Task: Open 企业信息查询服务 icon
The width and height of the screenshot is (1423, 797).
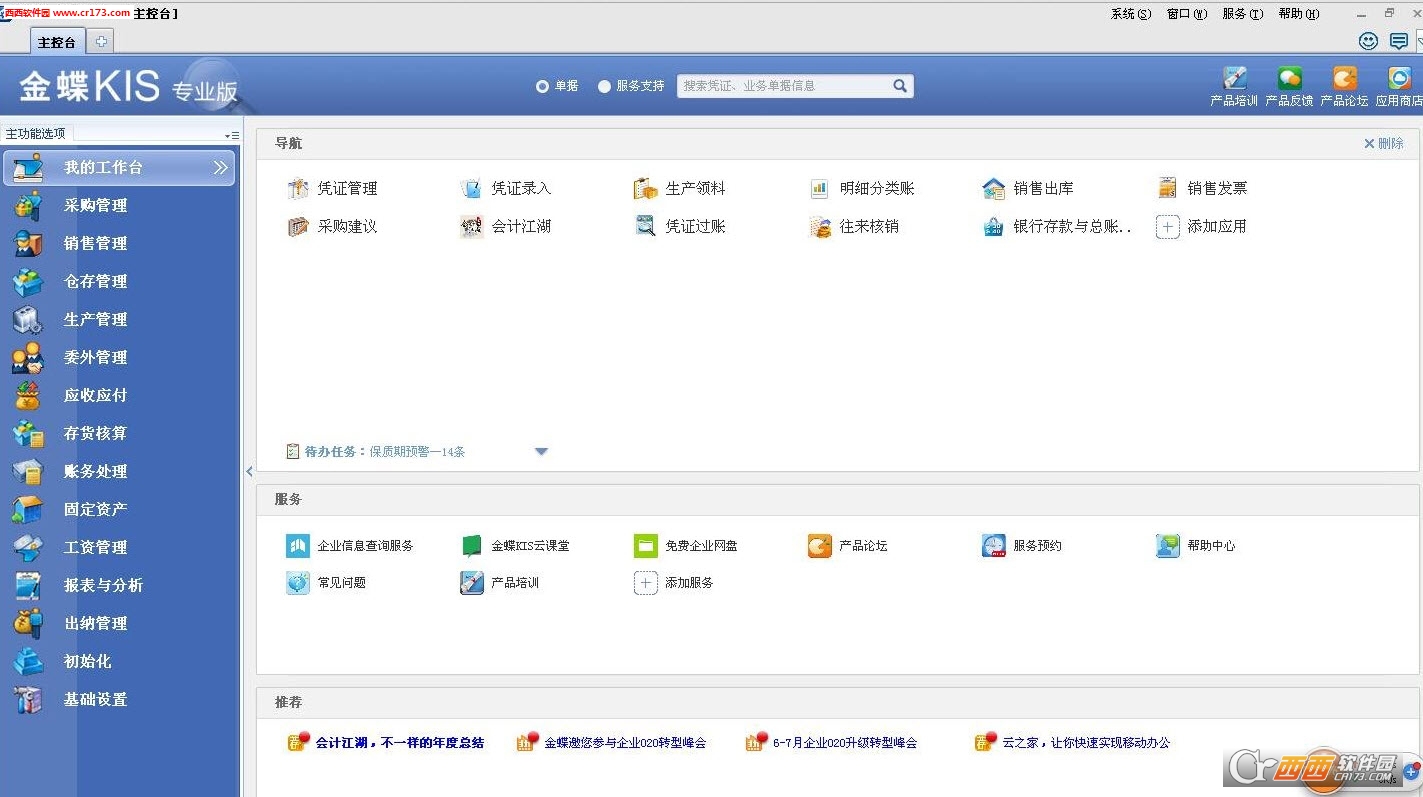Action: point(298,545)
